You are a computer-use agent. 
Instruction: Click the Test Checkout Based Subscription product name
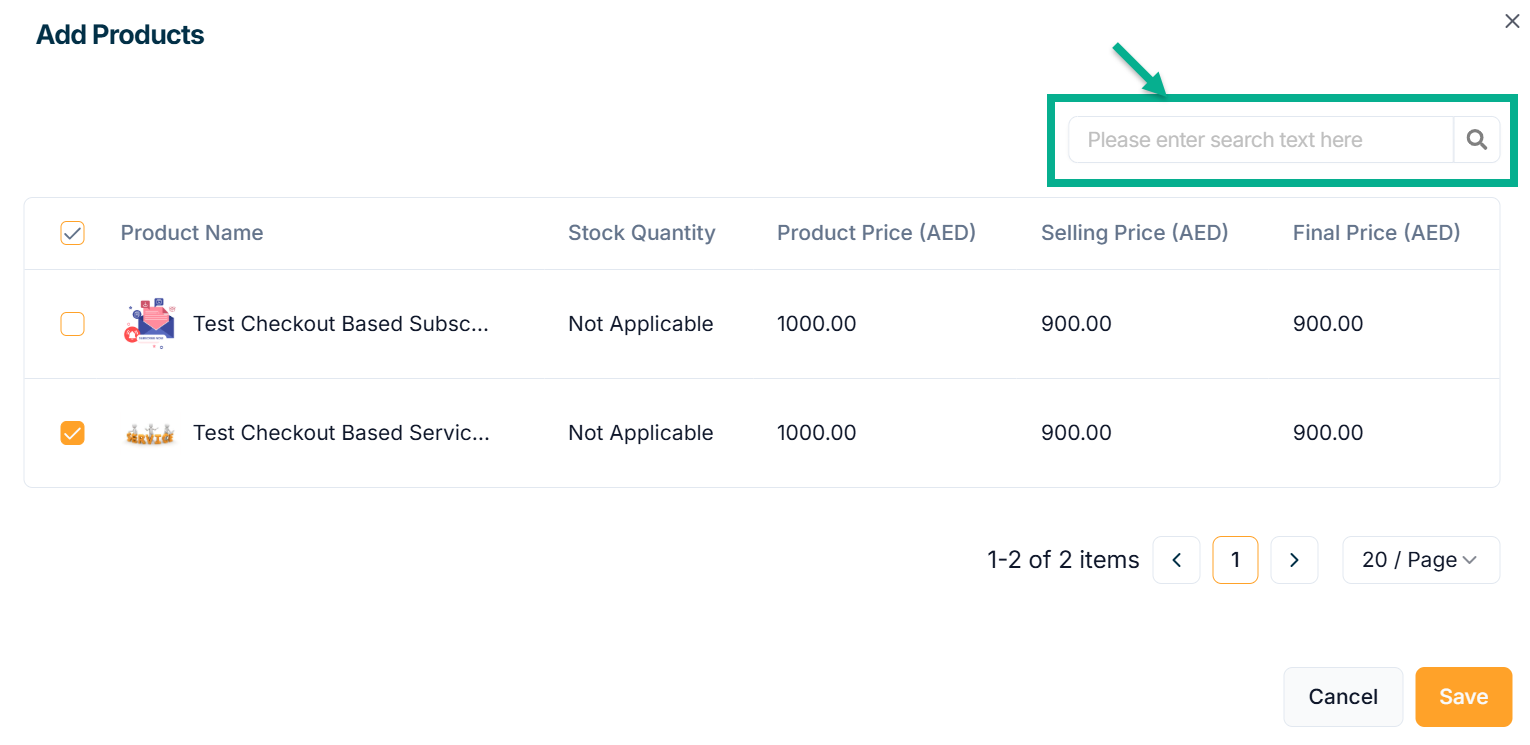pos(341,324)
